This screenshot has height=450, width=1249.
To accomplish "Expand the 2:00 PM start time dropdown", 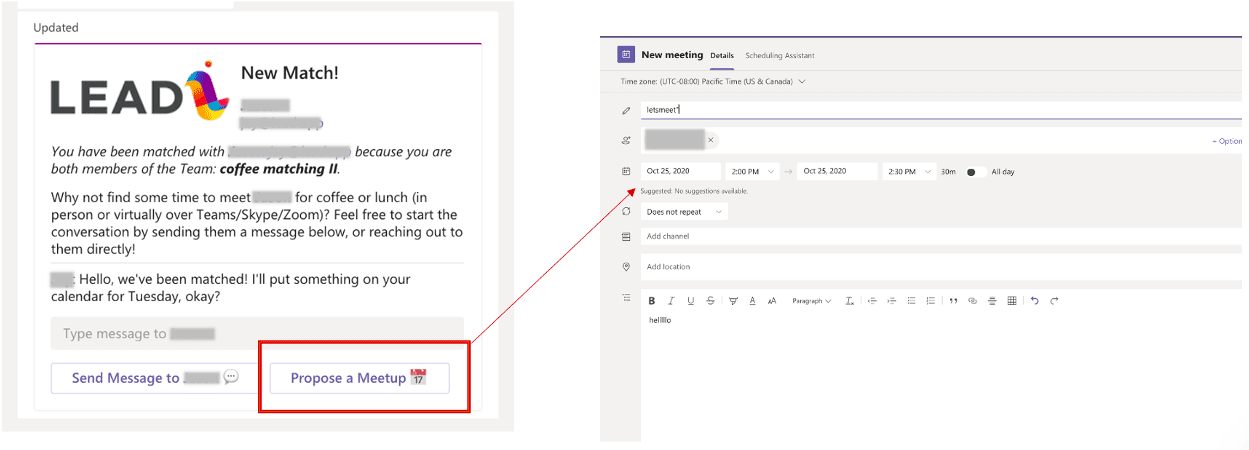I will click(x=771, y=172).
